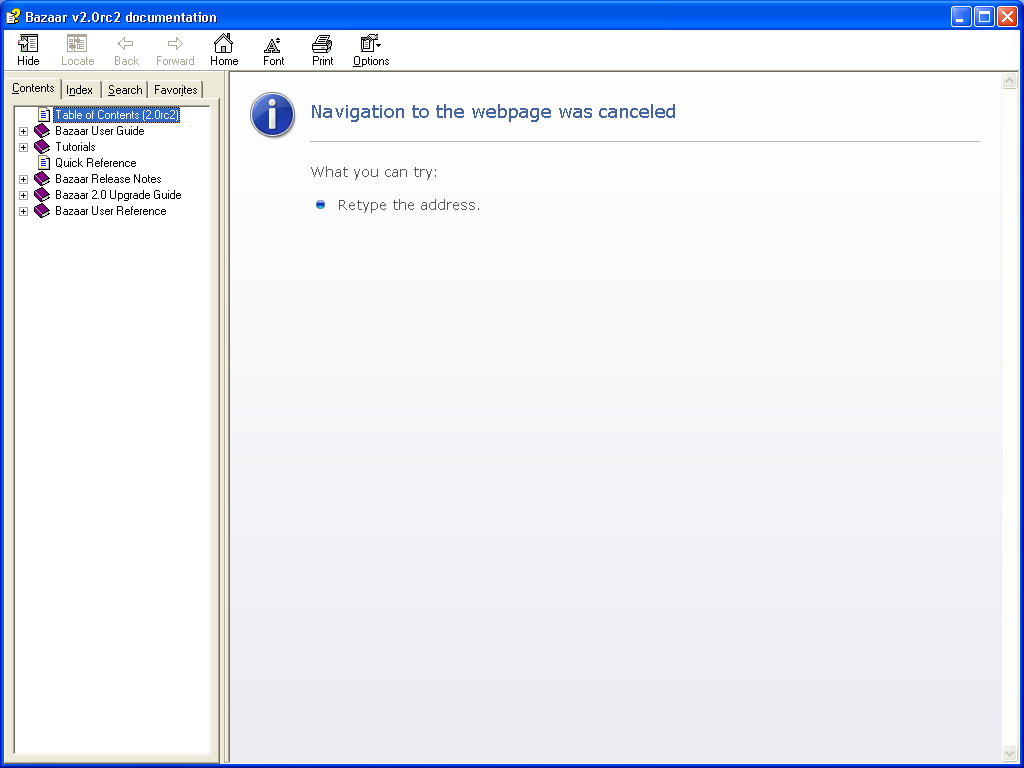Click the Quick Reference page icon

point(44,163)
